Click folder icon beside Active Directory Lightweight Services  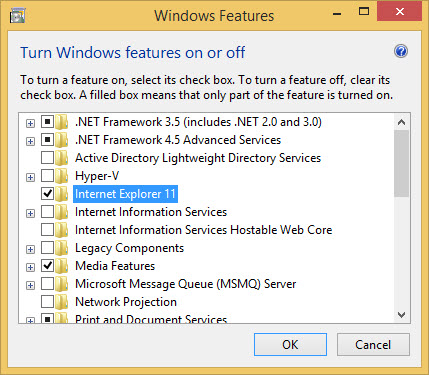tap(62, 158)
